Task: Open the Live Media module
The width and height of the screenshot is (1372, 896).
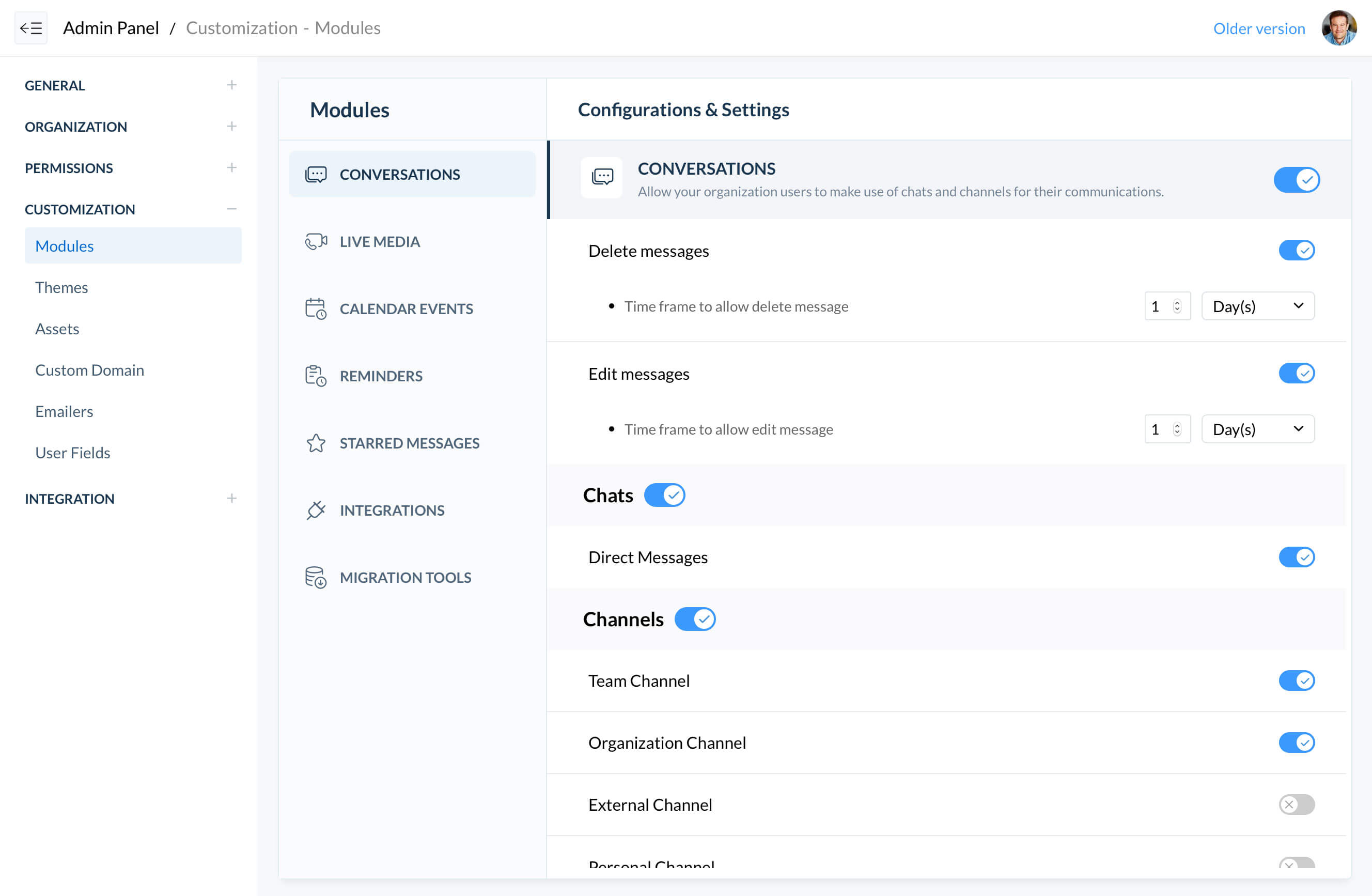Action: (379, 242)
